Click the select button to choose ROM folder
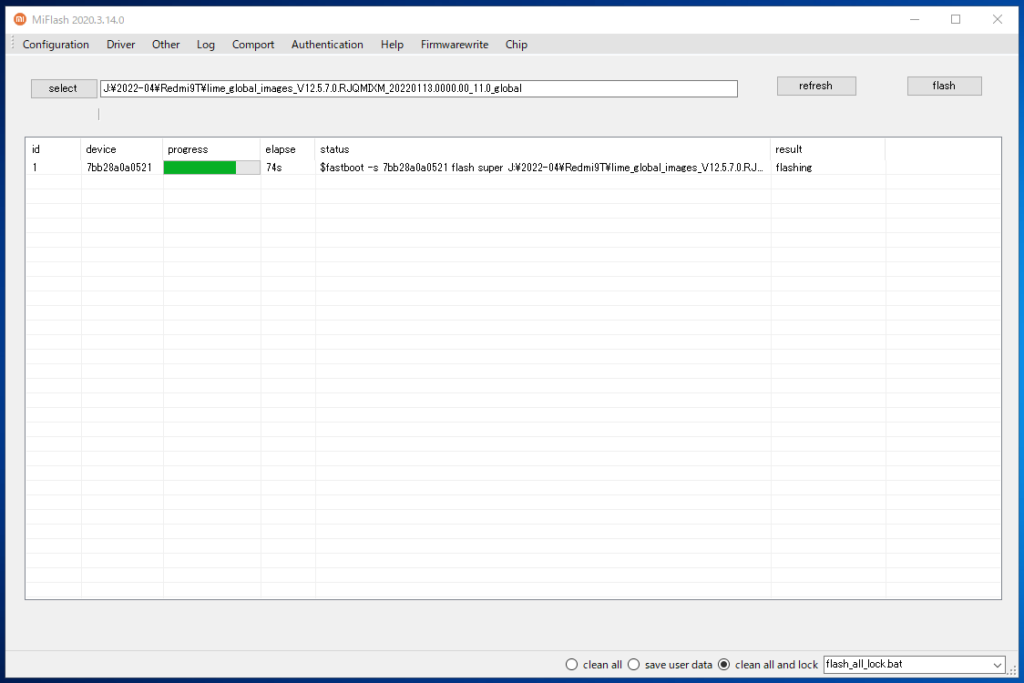 63,88
